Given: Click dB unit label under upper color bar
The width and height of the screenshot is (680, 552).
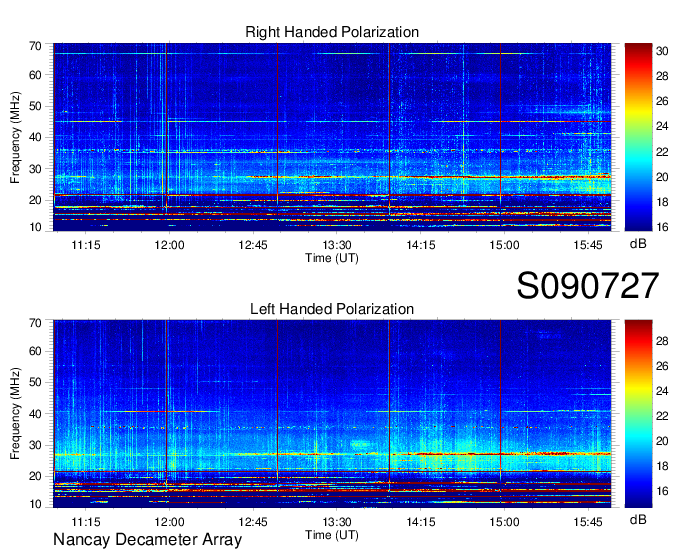Looking at the screenshot, I should [x=638, y=244].
